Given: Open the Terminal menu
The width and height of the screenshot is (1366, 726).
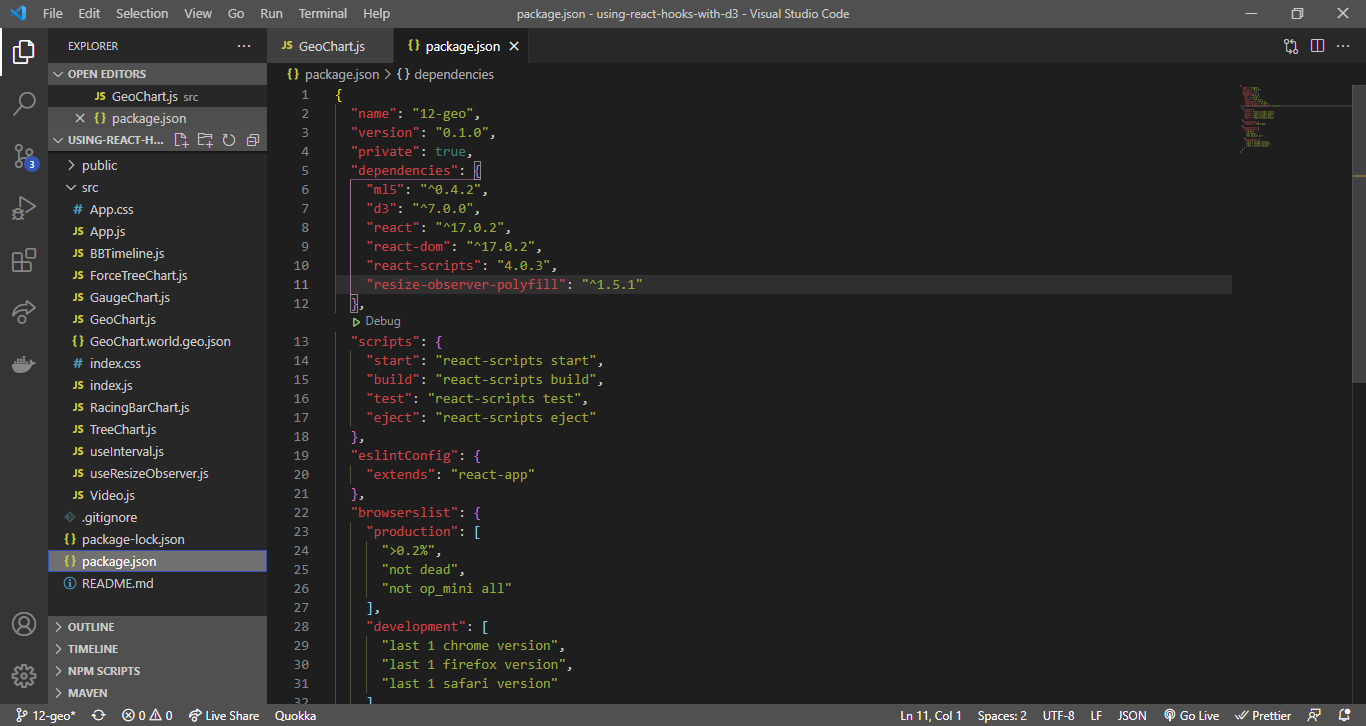Looking at the screenshot, I should pos(323,14).
